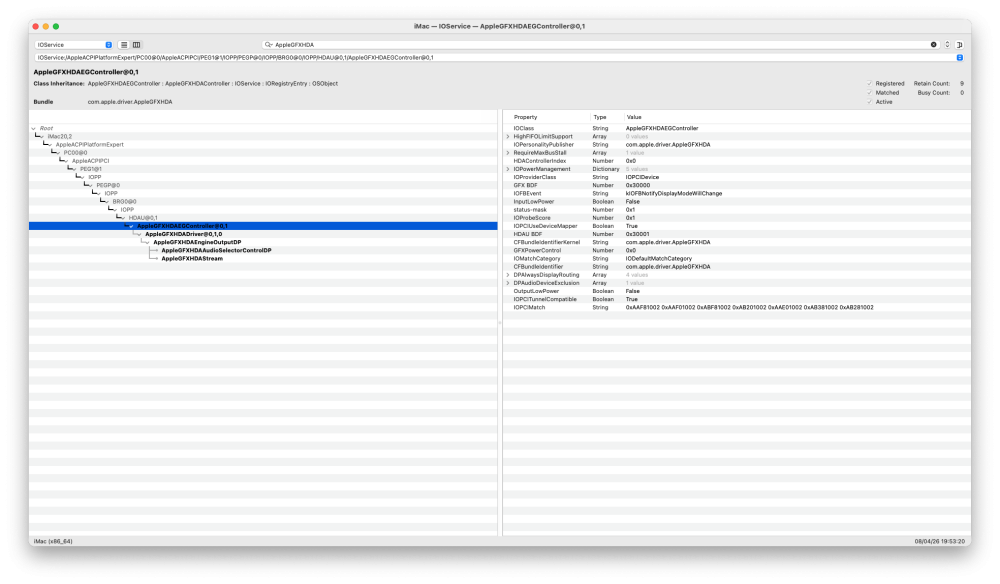Expand RequireMaxBusStall array property
Screen dimensions: 1000x584
click(508, 153)
